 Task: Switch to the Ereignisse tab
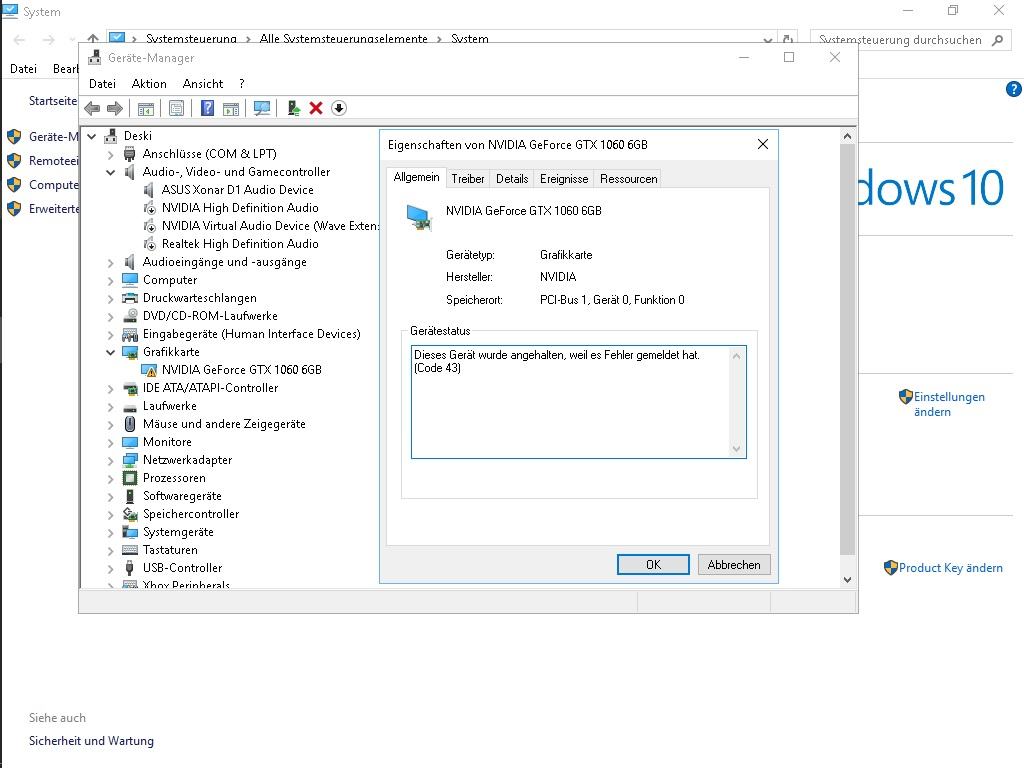pyautogui.click(x=564, y=179)
